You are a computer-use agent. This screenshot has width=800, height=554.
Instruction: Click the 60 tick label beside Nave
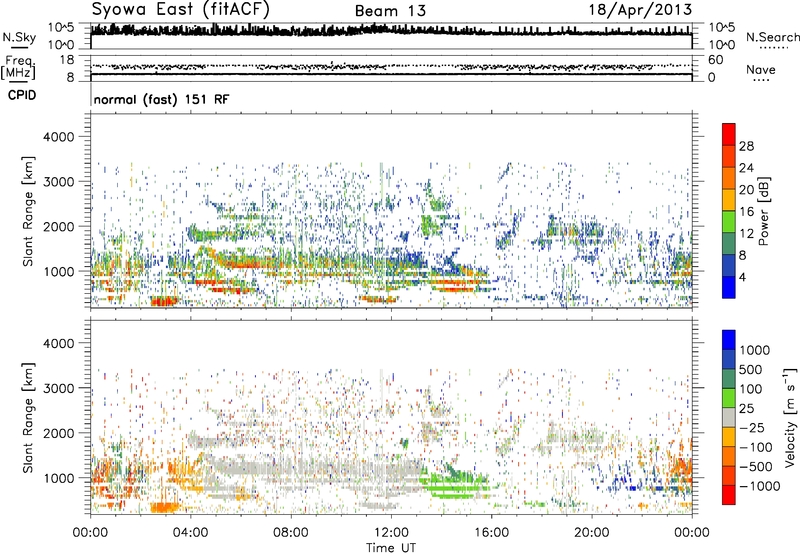click(x=716, y=60)
